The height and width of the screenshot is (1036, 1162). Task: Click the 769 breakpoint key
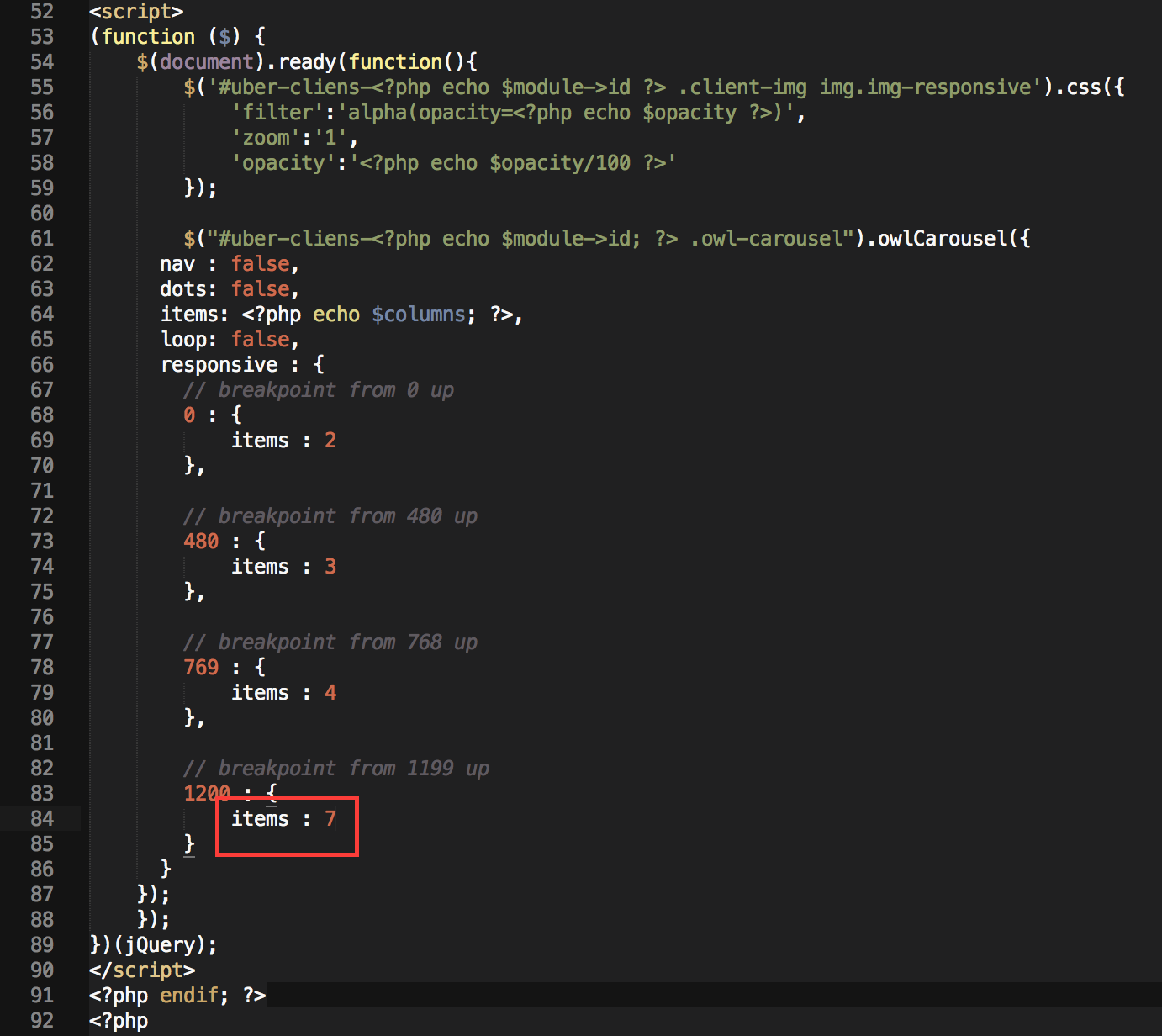(201, 668)
